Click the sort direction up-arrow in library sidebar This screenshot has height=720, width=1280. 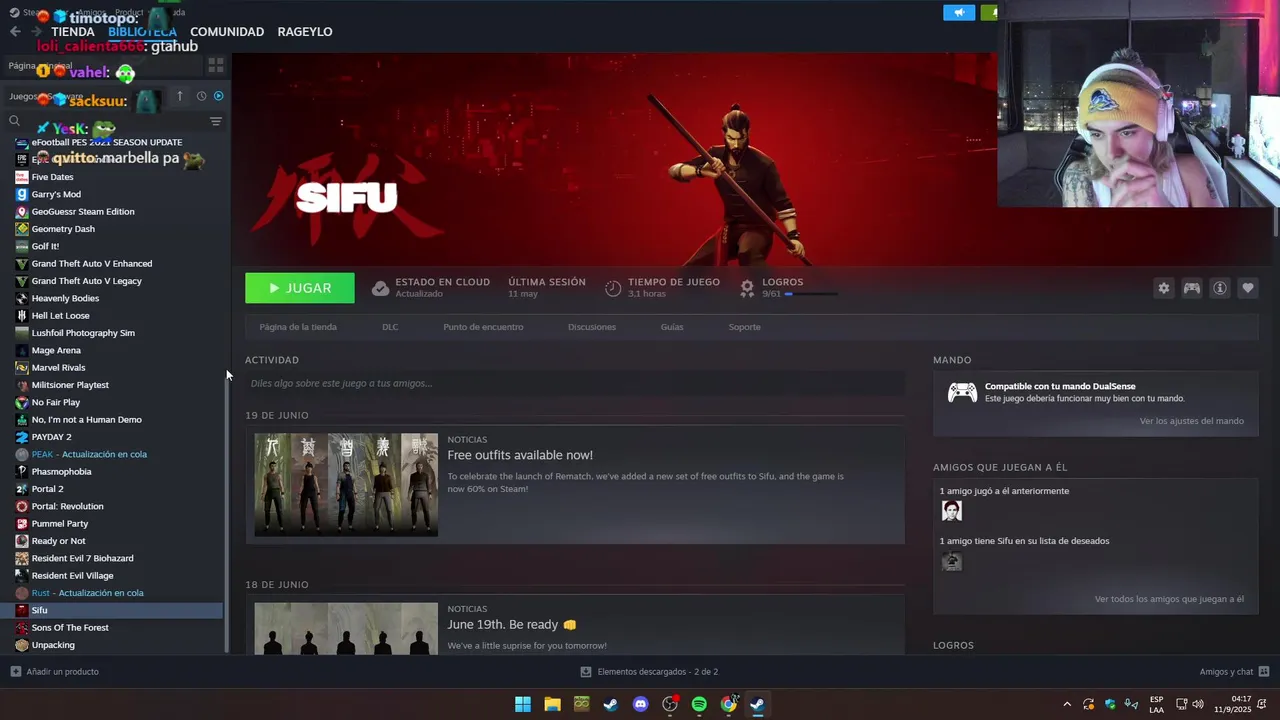pyautogui.click(x=180, y=96)
